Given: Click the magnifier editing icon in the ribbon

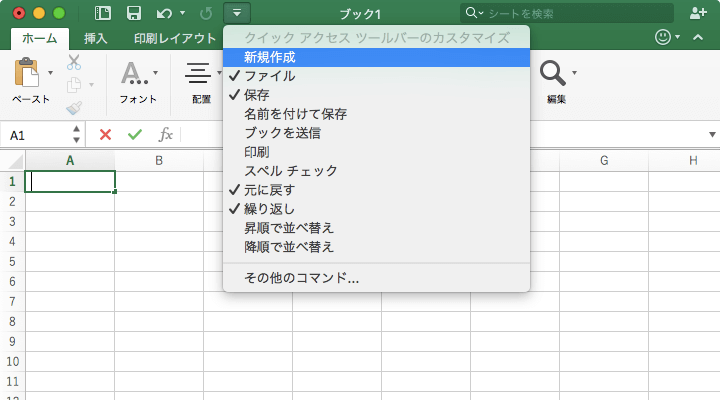Looking at the screenshot, I should pos(551,72).
